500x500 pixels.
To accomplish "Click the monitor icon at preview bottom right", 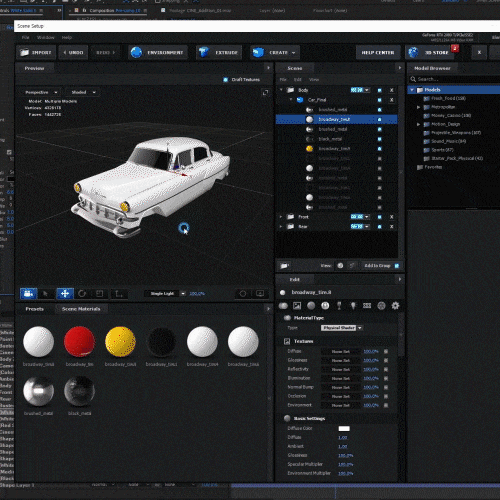I will pyautogui.click(x=260, y=294).
